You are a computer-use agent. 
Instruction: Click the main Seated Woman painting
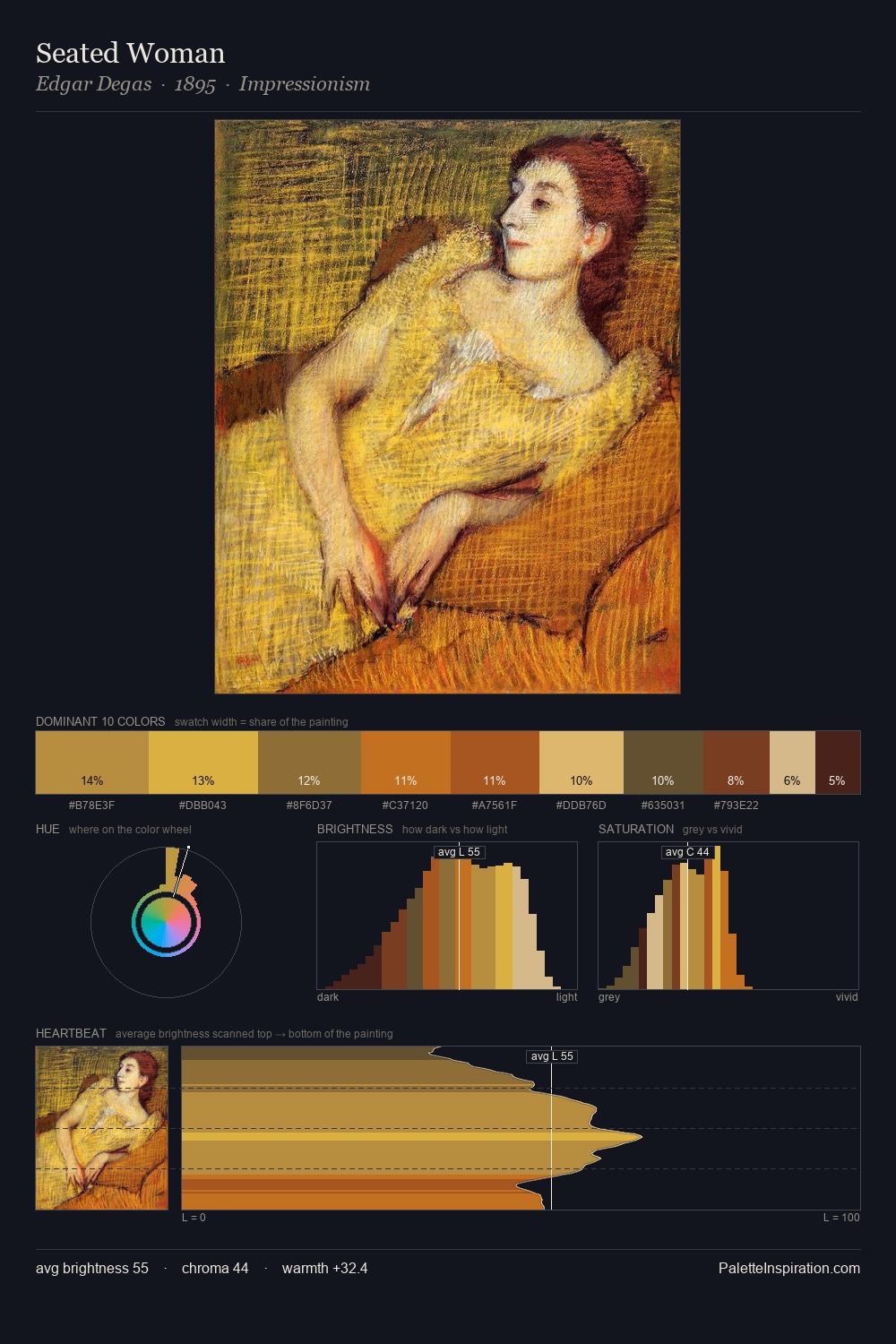[447, 407]
